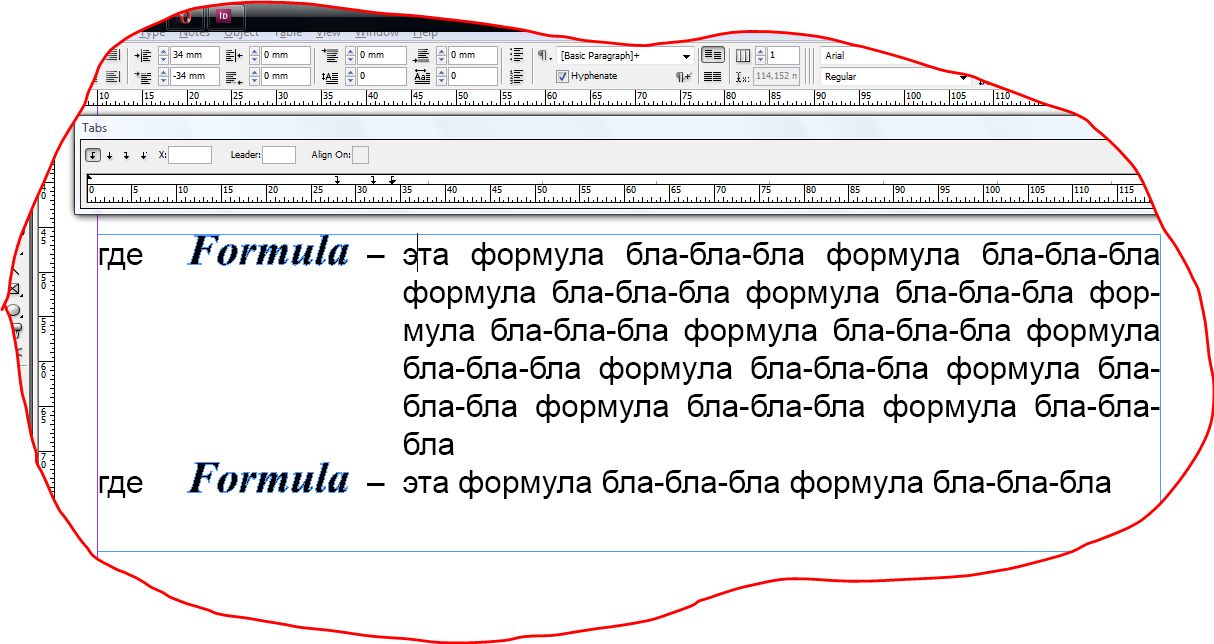Step the space before 0 mm spinner
The image size is (1214, 644).
[x=350, y=55]
